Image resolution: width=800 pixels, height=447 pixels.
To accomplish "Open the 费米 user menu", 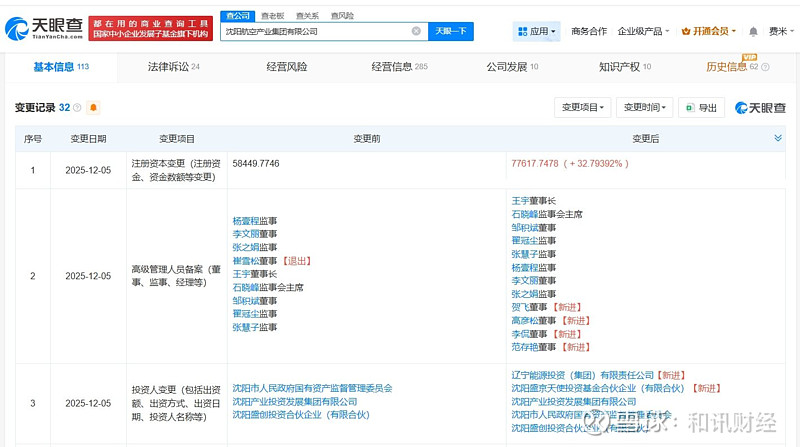I will (x=781, y=32).
